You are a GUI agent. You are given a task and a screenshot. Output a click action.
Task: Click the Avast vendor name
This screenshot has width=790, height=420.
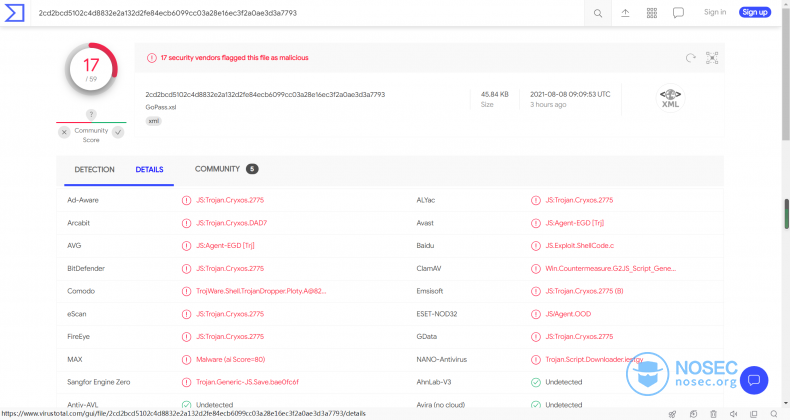point(425,223)
